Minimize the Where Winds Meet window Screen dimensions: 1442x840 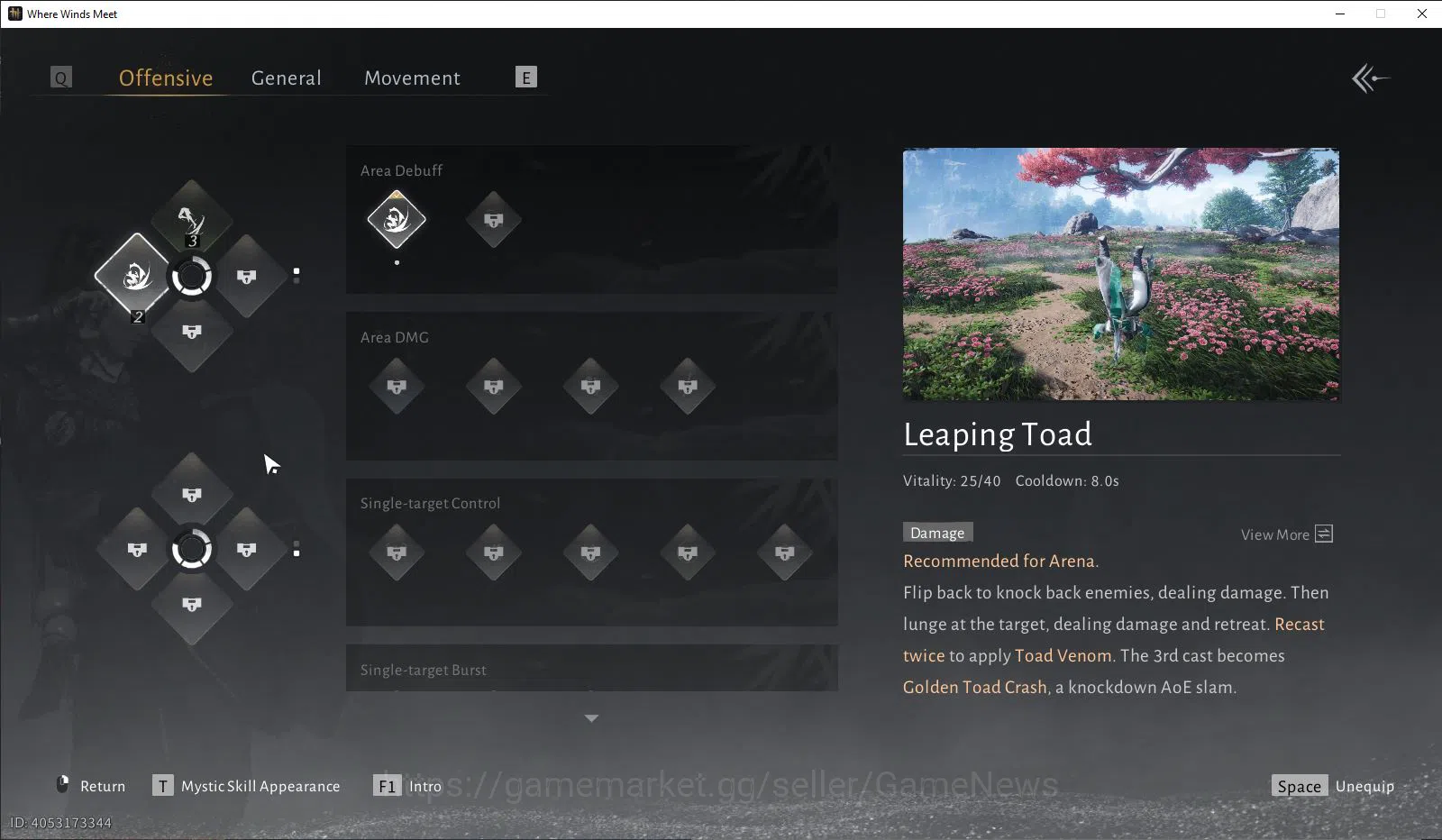1340,14
